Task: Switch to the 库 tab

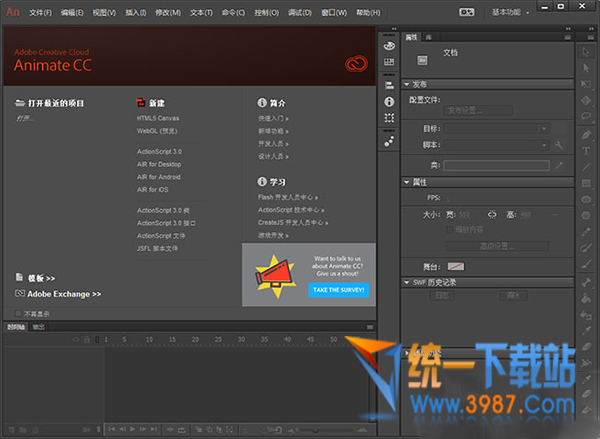Action: 429,37
